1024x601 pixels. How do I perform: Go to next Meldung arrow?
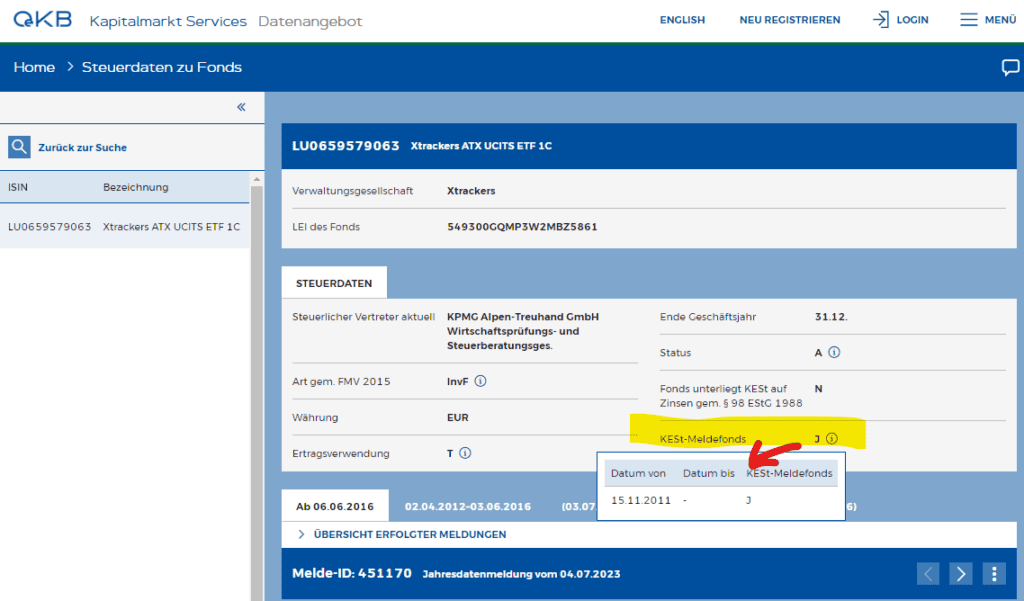pyautogui.click(x=961, y=574)
